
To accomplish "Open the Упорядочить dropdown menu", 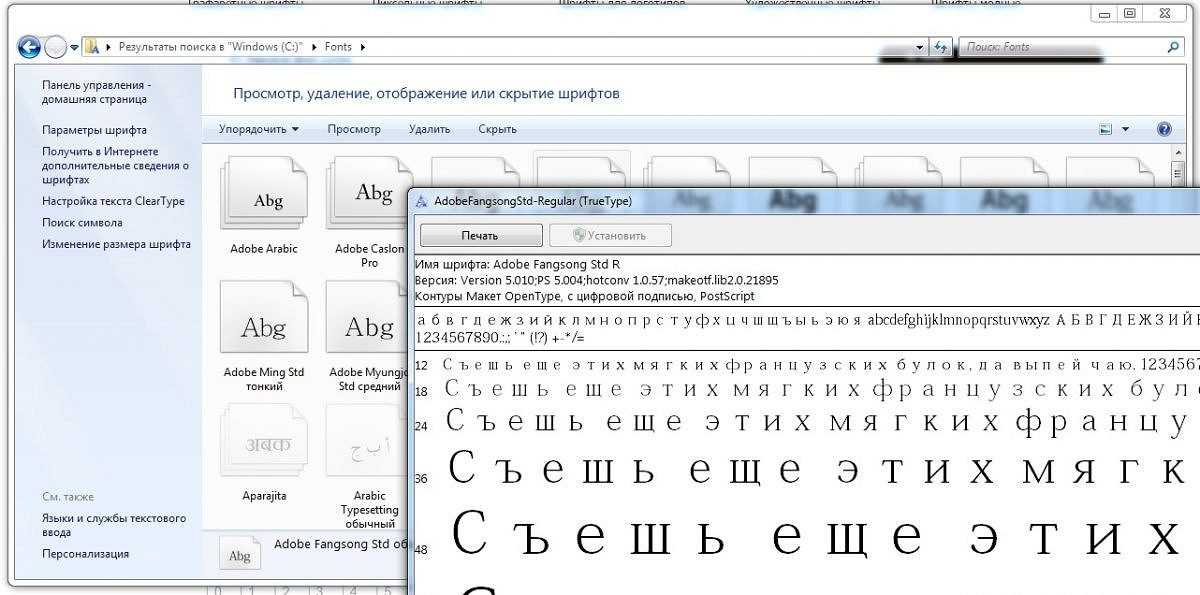I will click(x=259, y=129).
